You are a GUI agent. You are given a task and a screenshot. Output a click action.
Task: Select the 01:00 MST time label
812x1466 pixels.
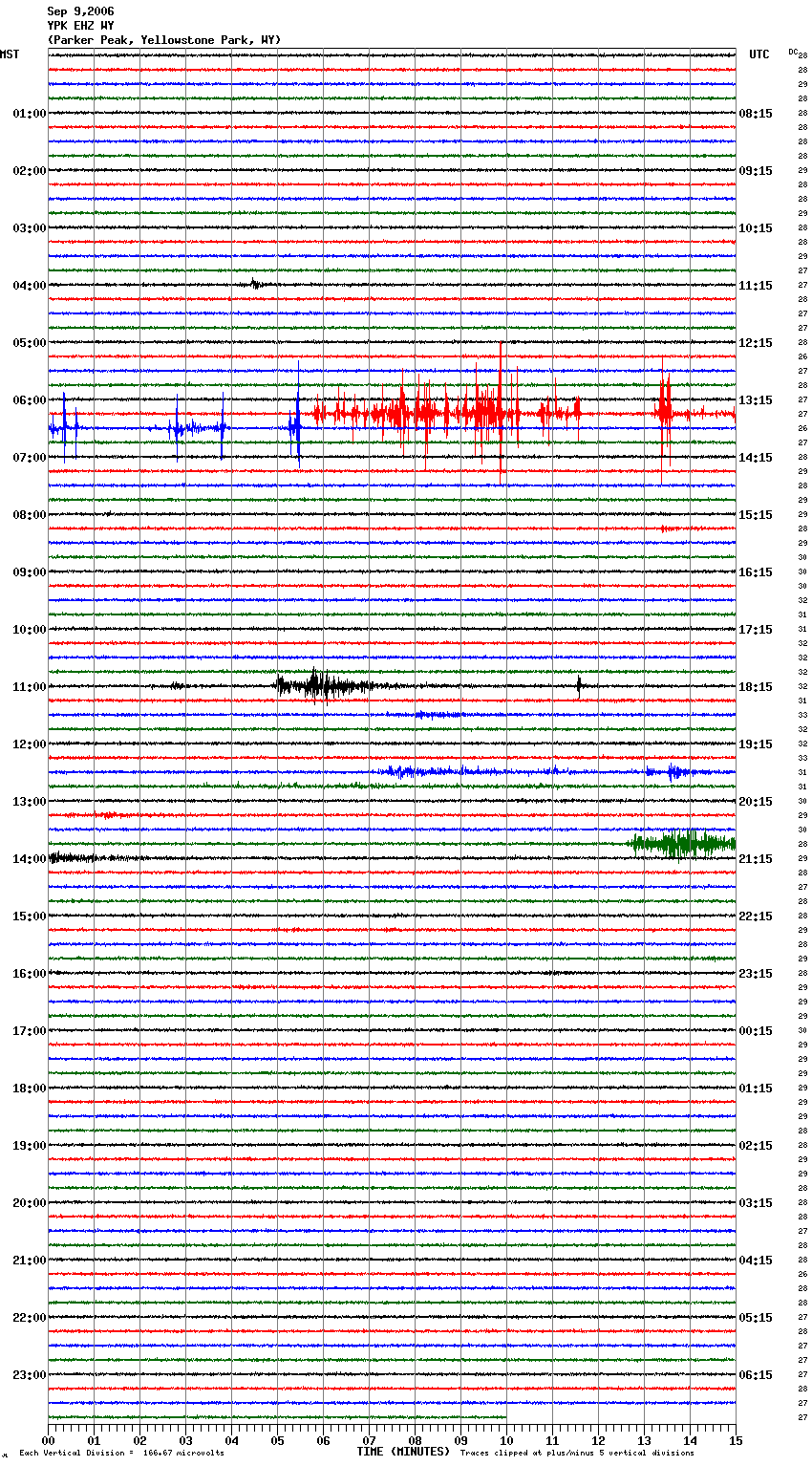point(30,114)
